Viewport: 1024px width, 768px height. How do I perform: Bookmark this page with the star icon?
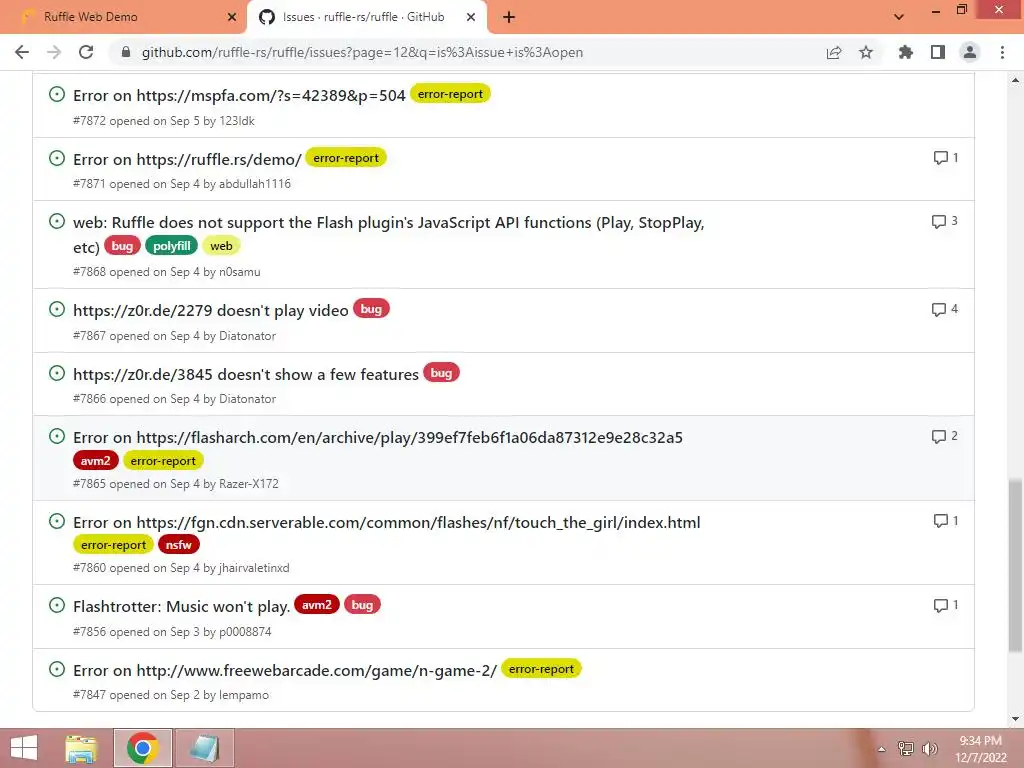coord(866,52)
